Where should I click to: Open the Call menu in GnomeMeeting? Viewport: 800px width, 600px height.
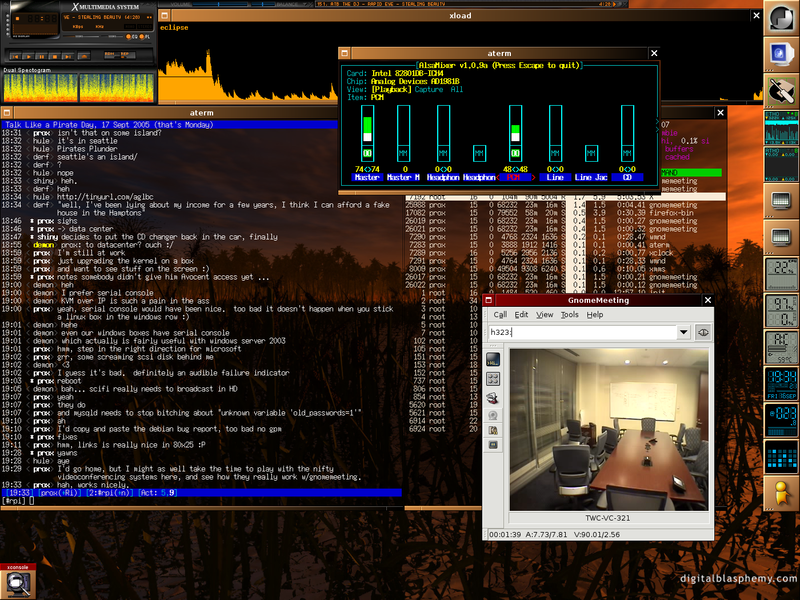[499, 314]
